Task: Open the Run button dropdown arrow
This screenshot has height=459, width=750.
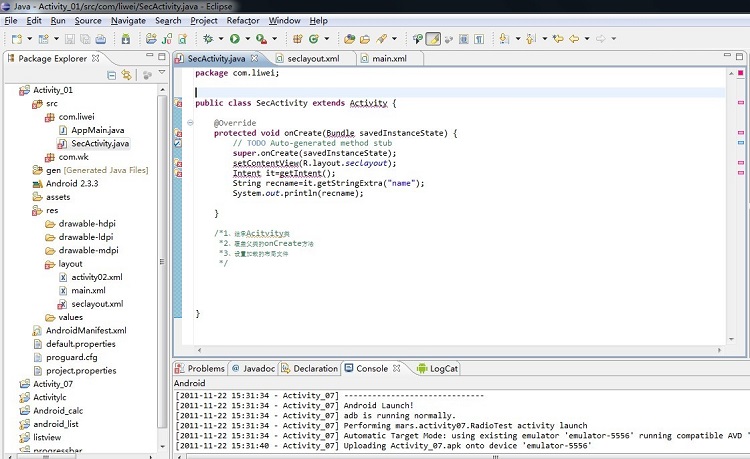Action: 246,39
